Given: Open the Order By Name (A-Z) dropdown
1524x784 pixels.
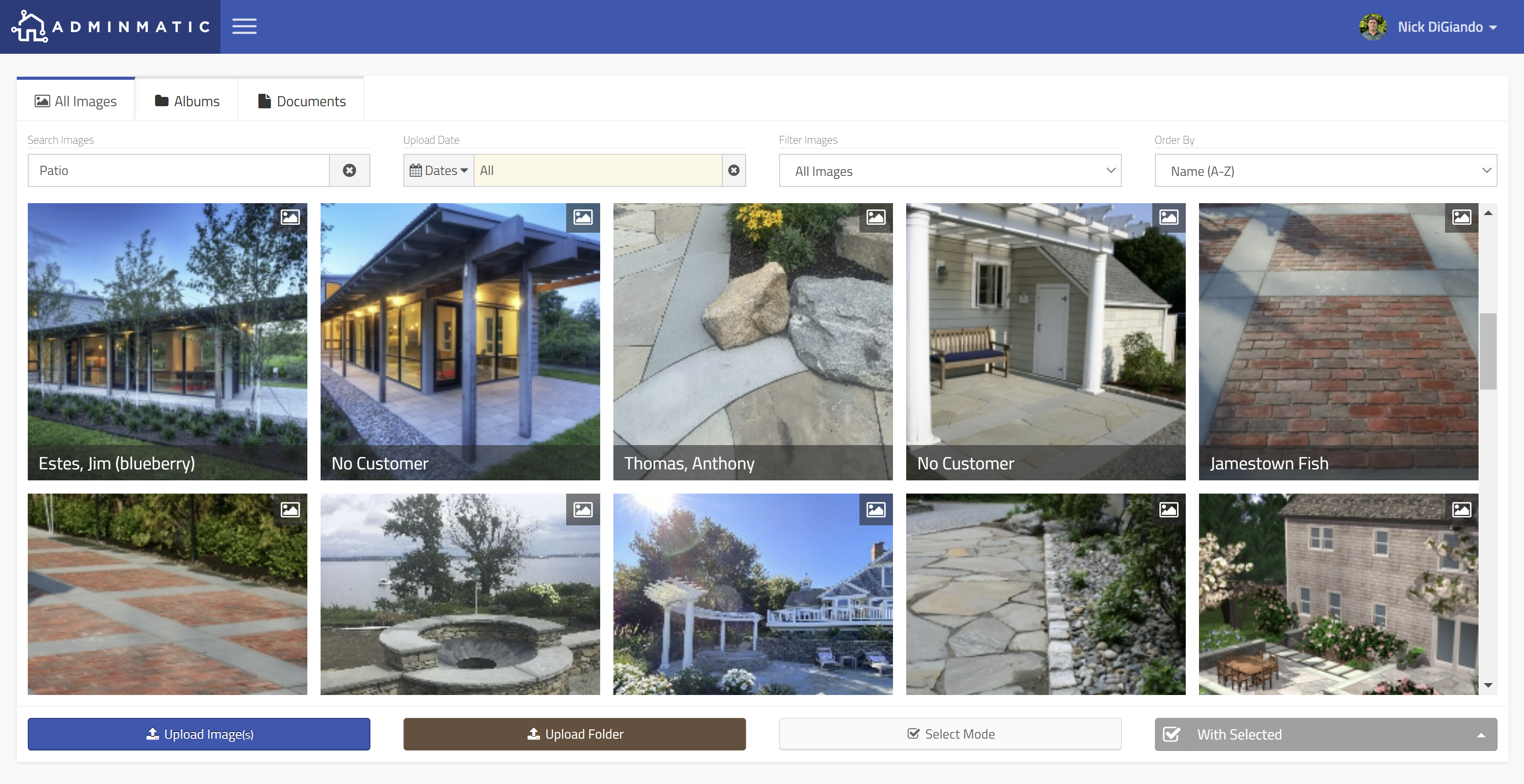Looking at the screenshot, I should coord(1326,171).
